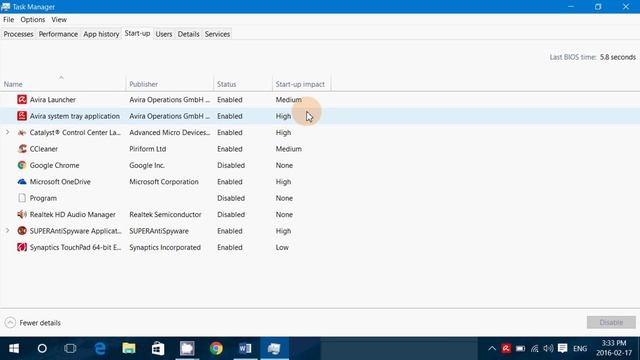The width and height of the screenshot is (640, 360).
Task: Click the Catalyst Control Center row icon
Action: 22,133
